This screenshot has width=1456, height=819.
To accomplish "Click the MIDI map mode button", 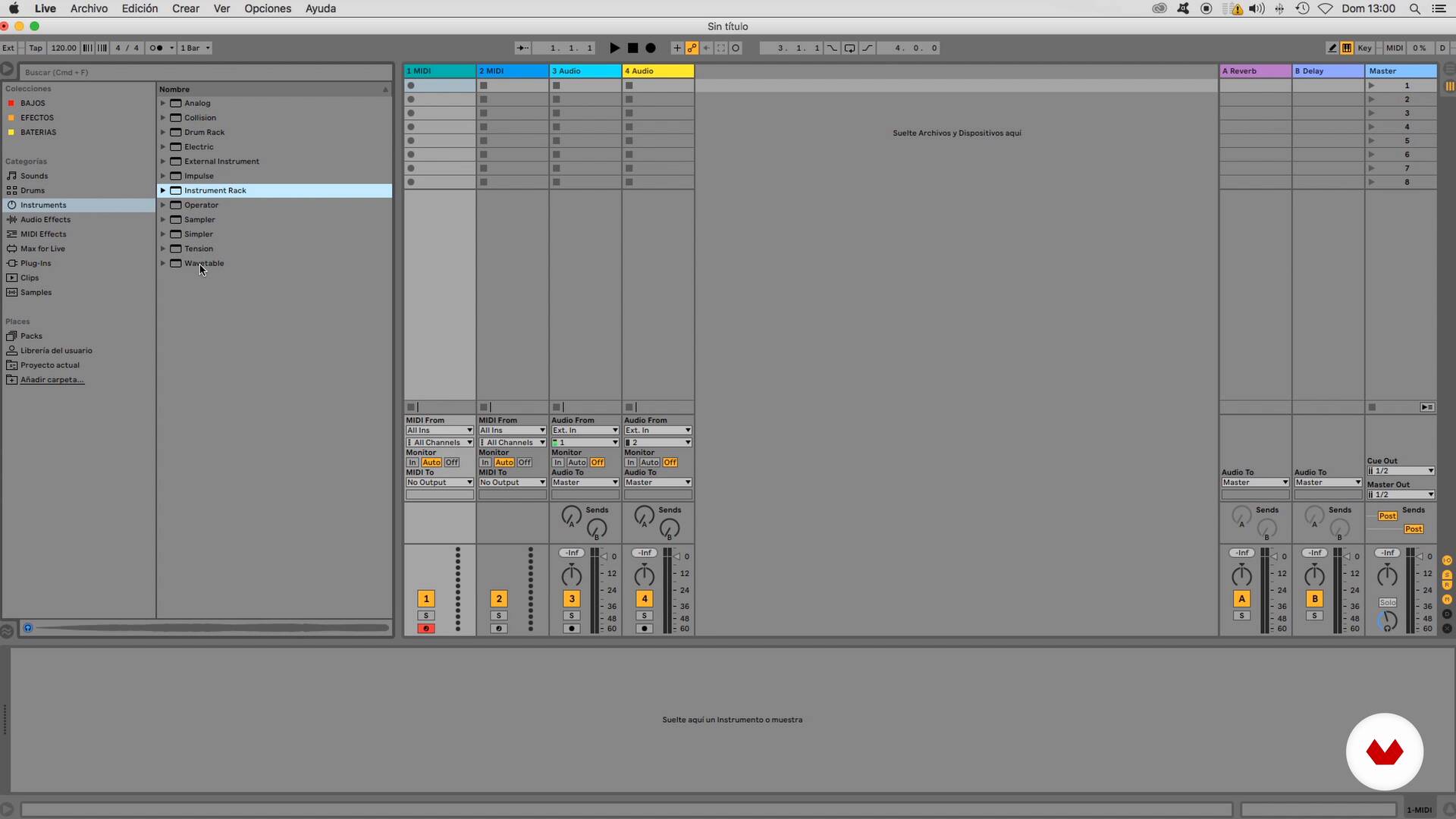I will pyautogui.click(x=1394, y=48).
